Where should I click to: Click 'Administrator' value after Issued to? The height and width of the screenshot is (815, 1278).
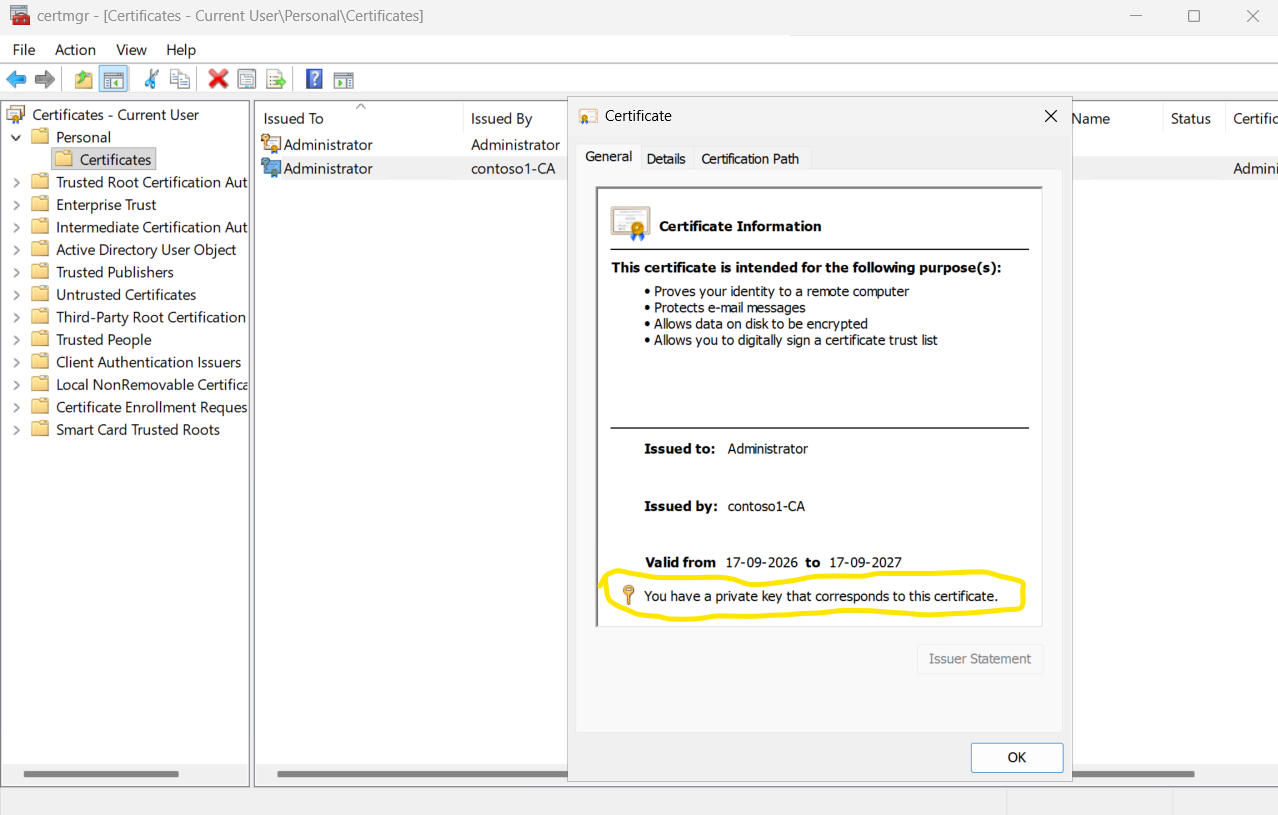(x=768, y=449)
